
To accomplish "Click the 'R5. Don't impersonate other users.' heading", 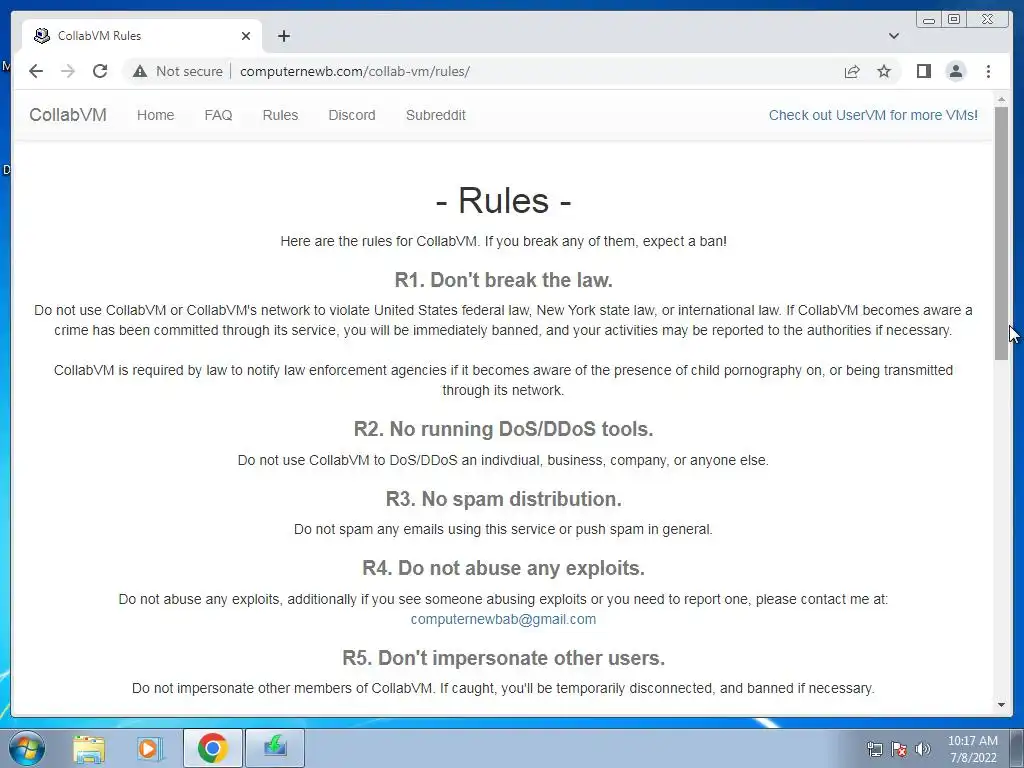I will coord(504,658).
